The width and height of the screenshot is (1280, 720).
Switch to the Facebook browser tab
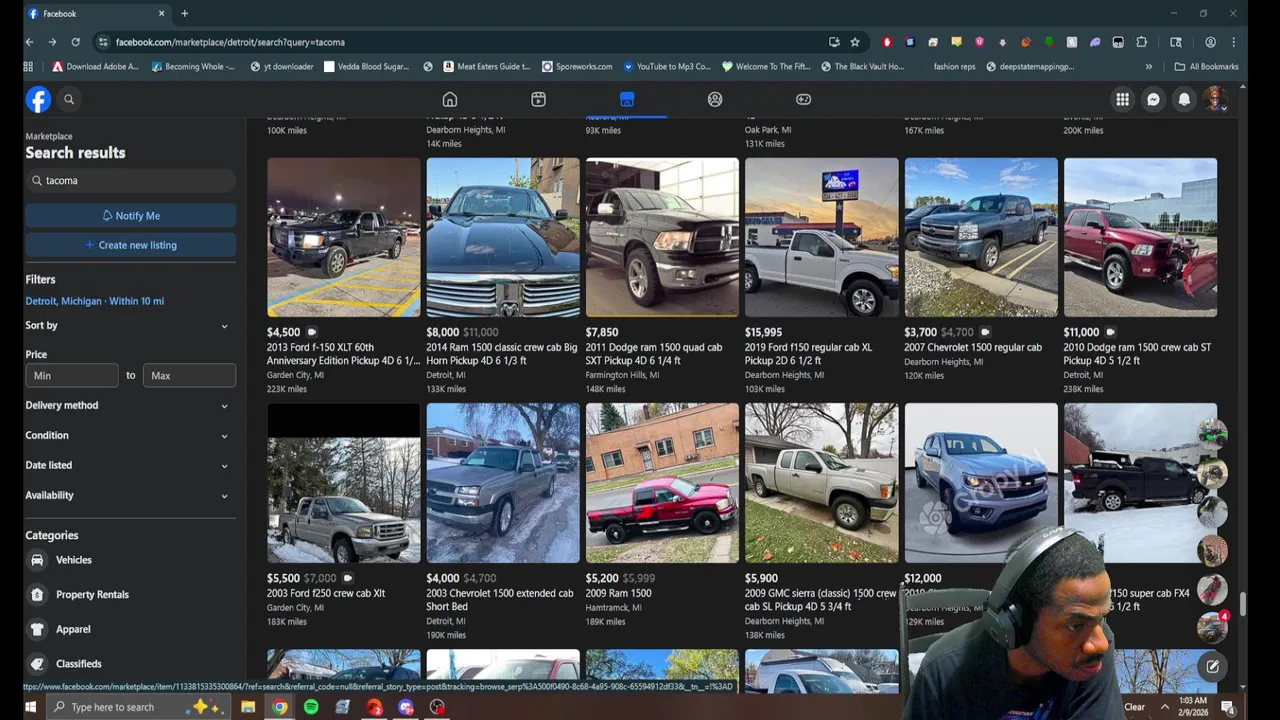click(97, 13)
